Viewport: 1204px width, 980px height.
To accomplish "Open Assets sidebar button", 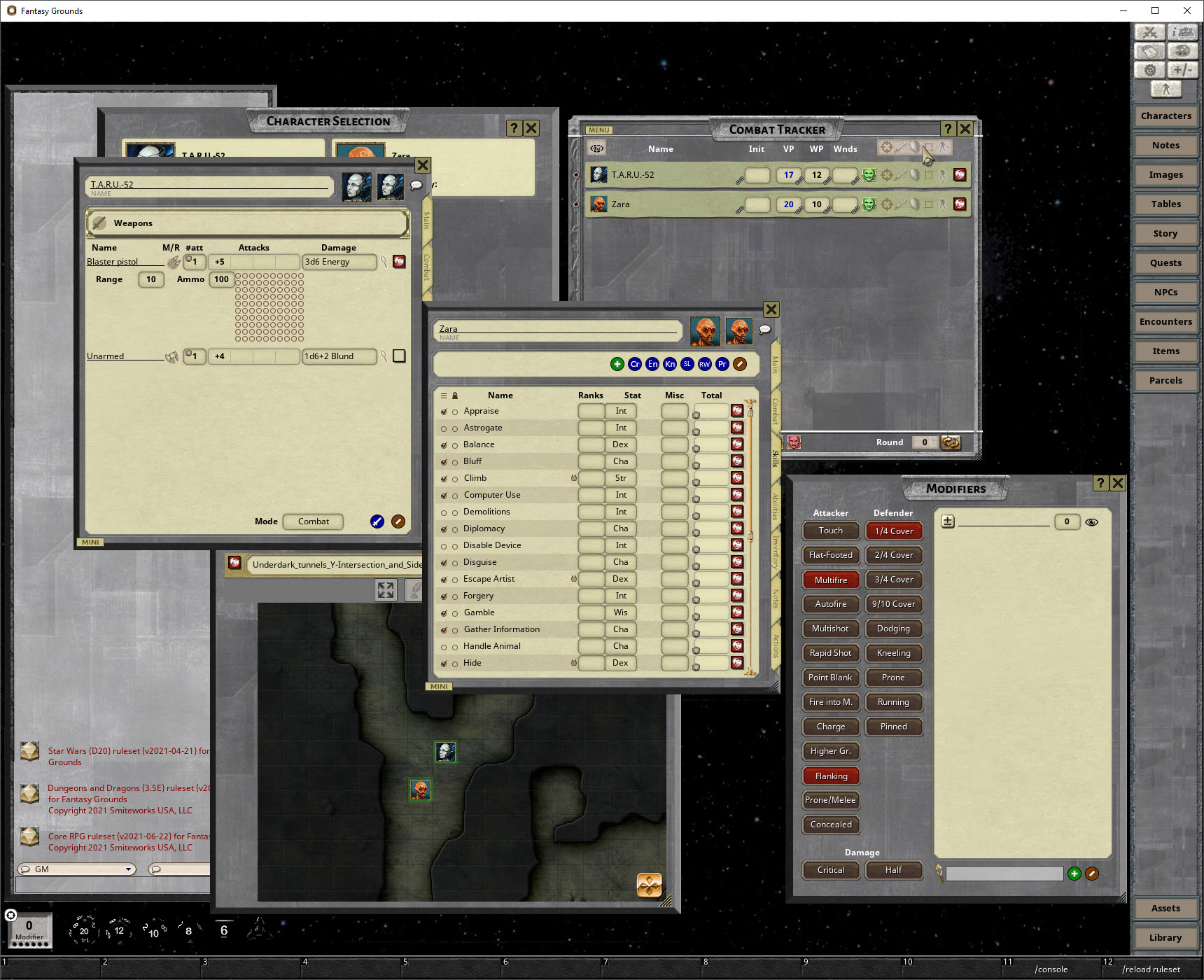I will click(x=1165, y=909).
